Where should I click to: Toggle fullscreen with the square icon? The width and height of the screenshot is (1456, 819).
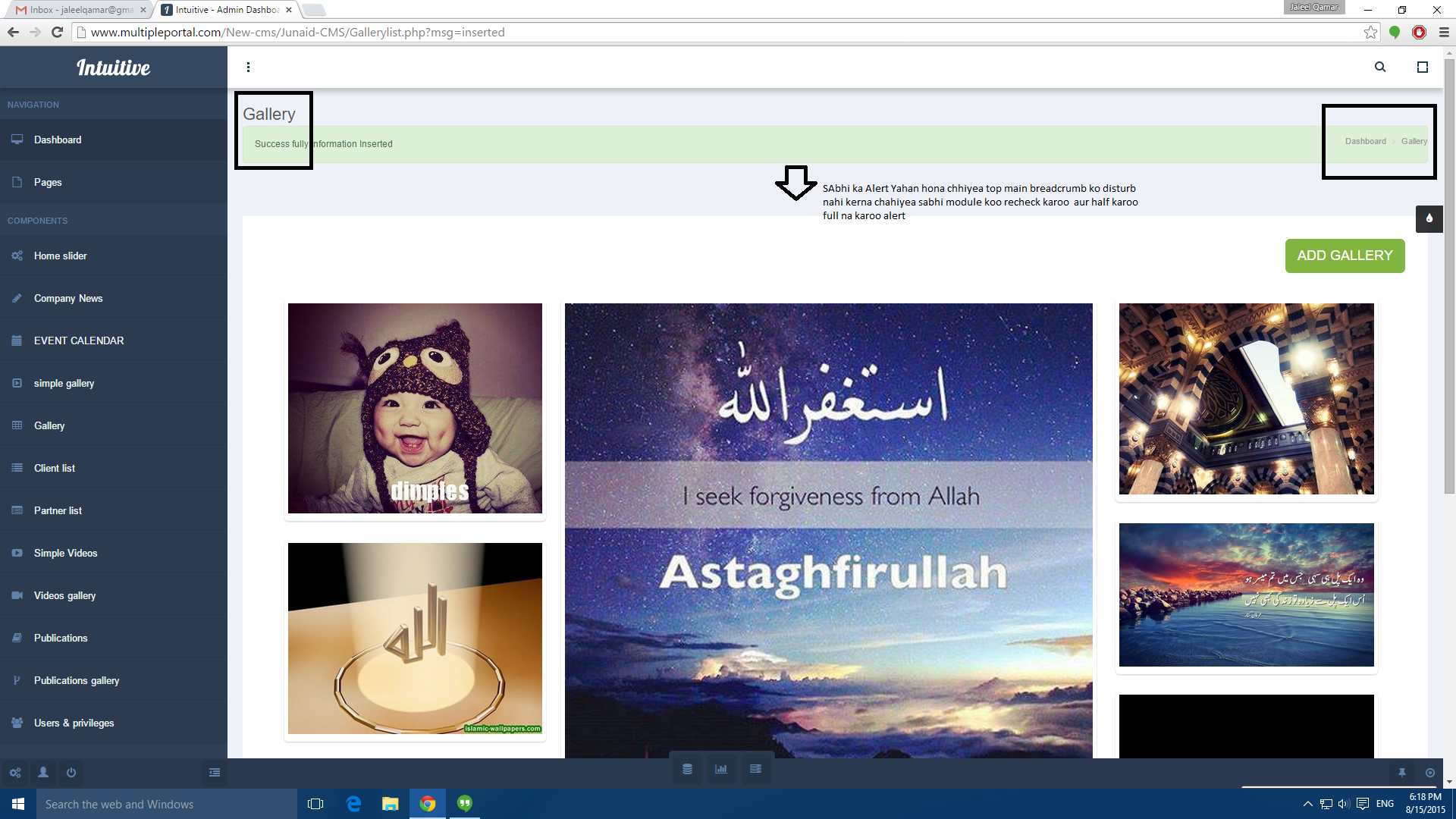[1423, 67]
